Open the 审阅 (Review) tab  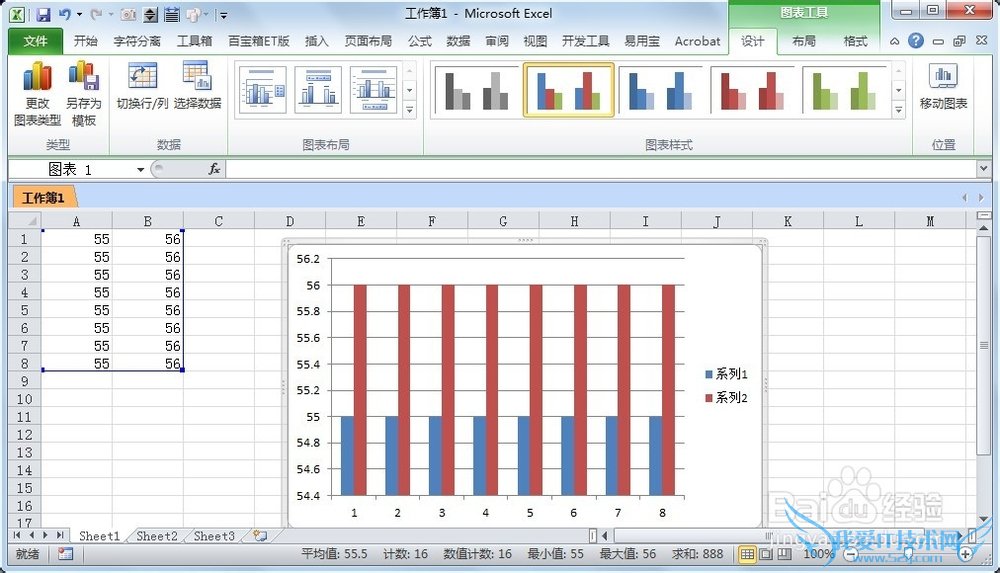497,41
